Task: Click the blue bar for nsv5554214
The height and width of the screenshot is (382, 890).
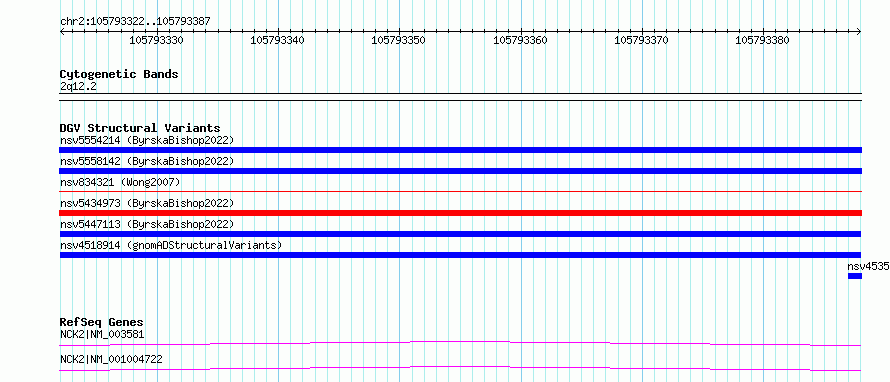Action: click(460, 150)
